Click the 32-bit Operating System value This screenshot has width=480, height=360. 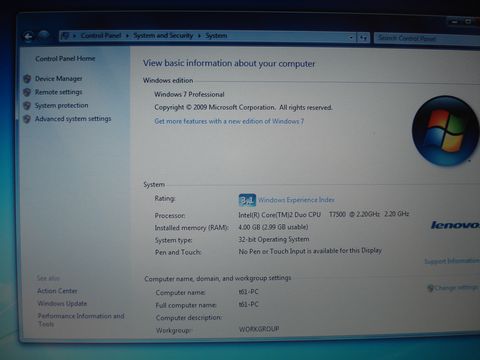[274, 239]
